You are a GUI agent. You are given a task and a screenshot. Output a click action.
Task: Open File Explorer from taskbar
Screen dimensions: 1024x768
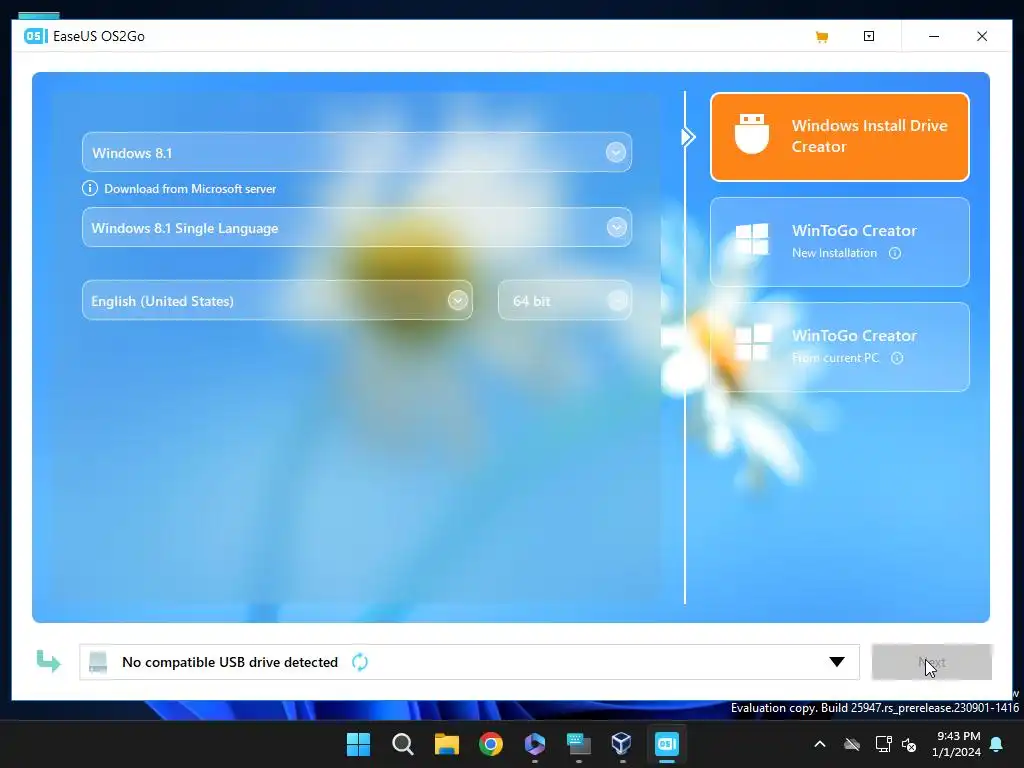pyautogui.click(x=447, y=744)
